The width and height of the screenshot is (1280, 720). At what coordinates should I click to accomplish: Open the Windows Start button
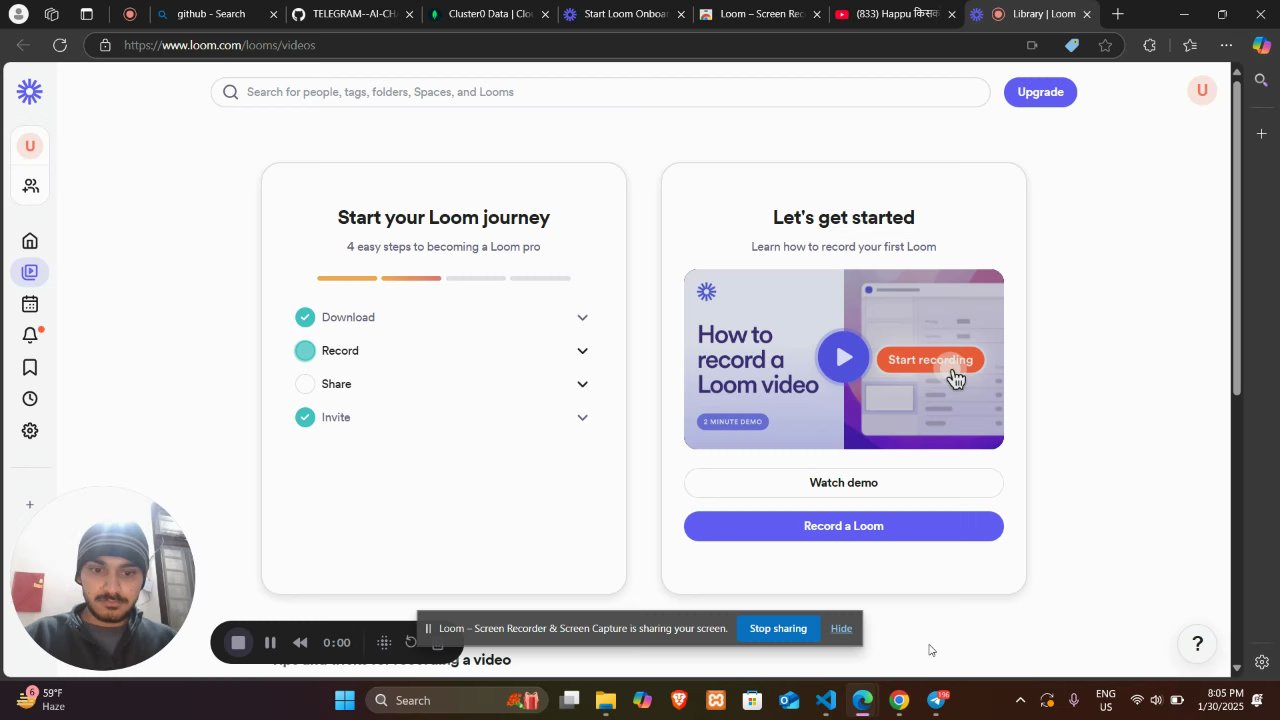[x=345, y=700]
